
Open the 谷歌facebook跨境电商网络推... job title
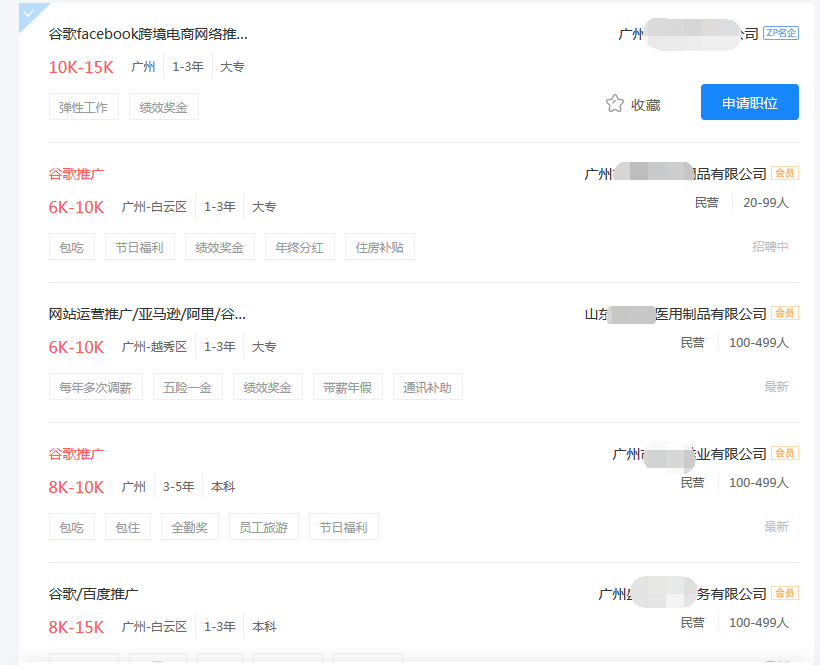pyautogui.click(x=148, y=35)
